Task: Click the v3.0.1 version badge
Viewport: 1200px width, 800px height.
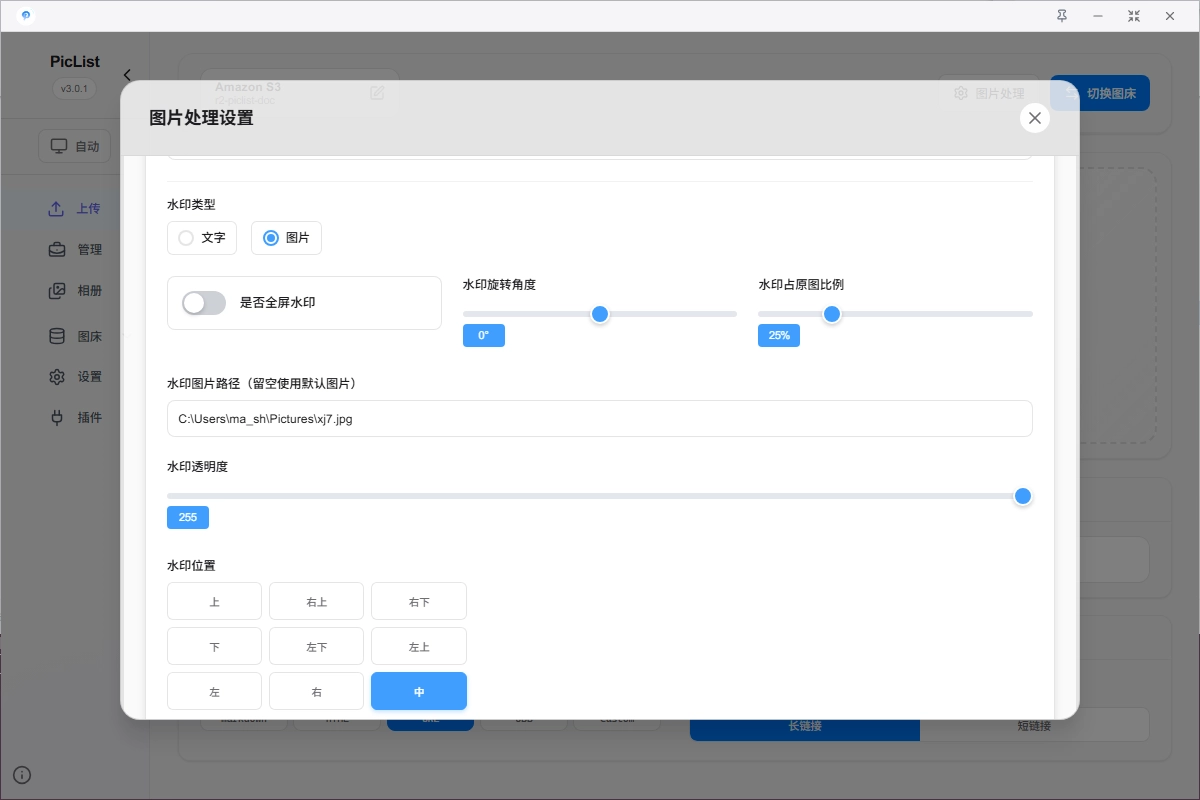Action: (74, 88)
